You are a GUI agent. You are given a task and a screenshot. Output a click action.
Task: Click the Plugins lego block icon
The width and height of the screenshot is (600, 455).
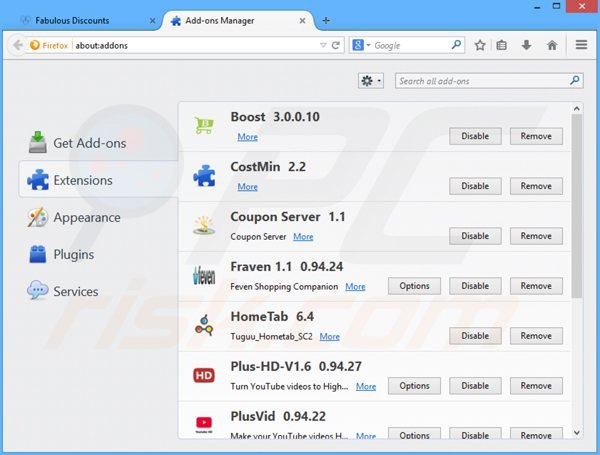(x=38, y=254)
